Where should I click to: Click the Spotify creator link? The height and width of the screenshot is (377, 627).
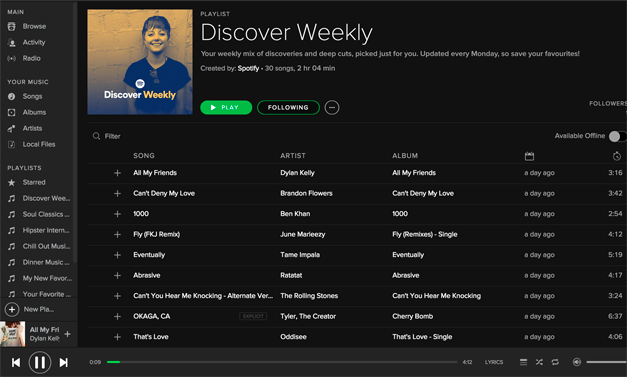click(x=248, y=68)
